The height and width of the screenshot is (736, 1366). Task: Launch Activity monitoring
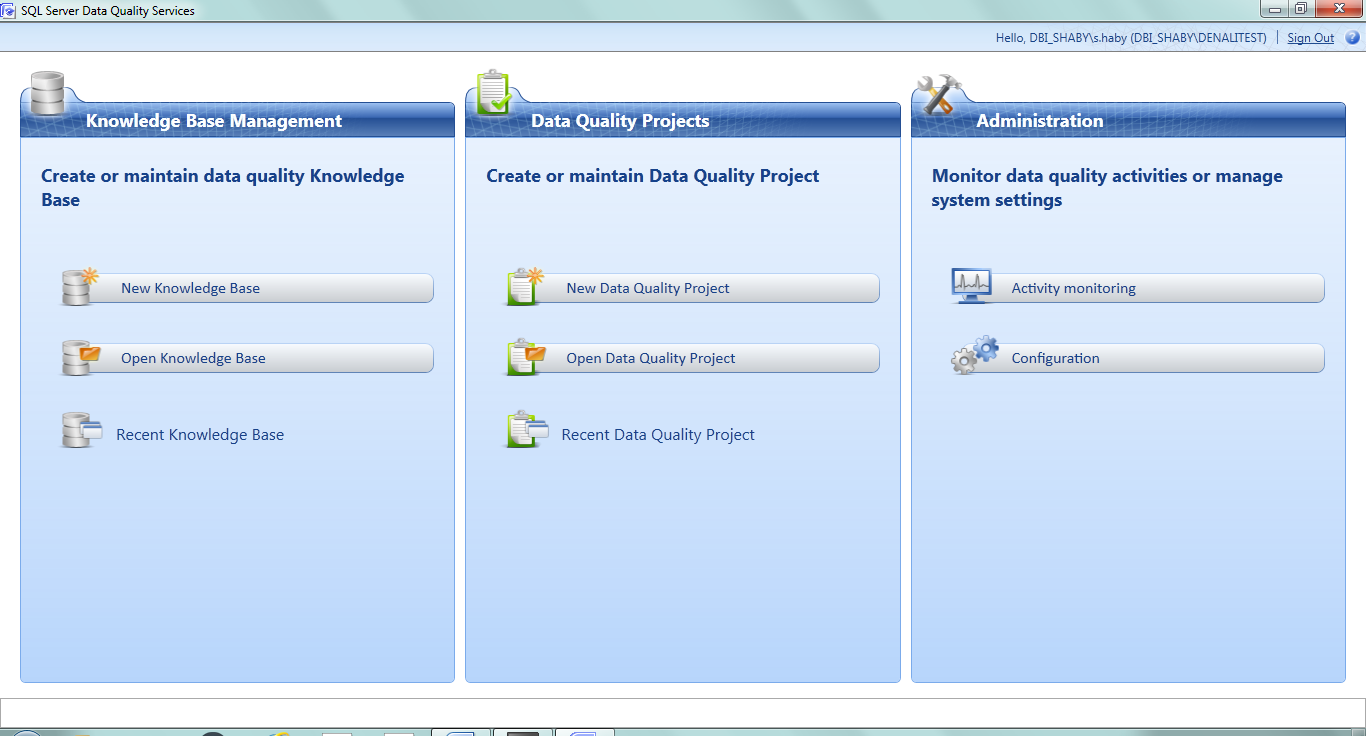point(1138,288)
